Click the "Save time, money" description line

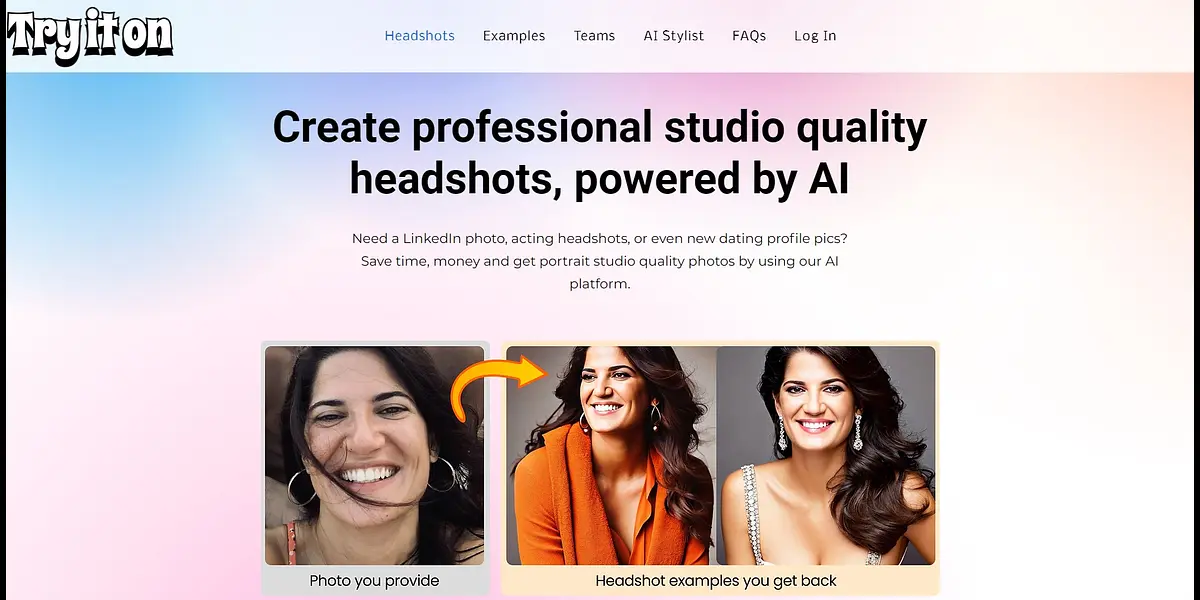(600, 261)
